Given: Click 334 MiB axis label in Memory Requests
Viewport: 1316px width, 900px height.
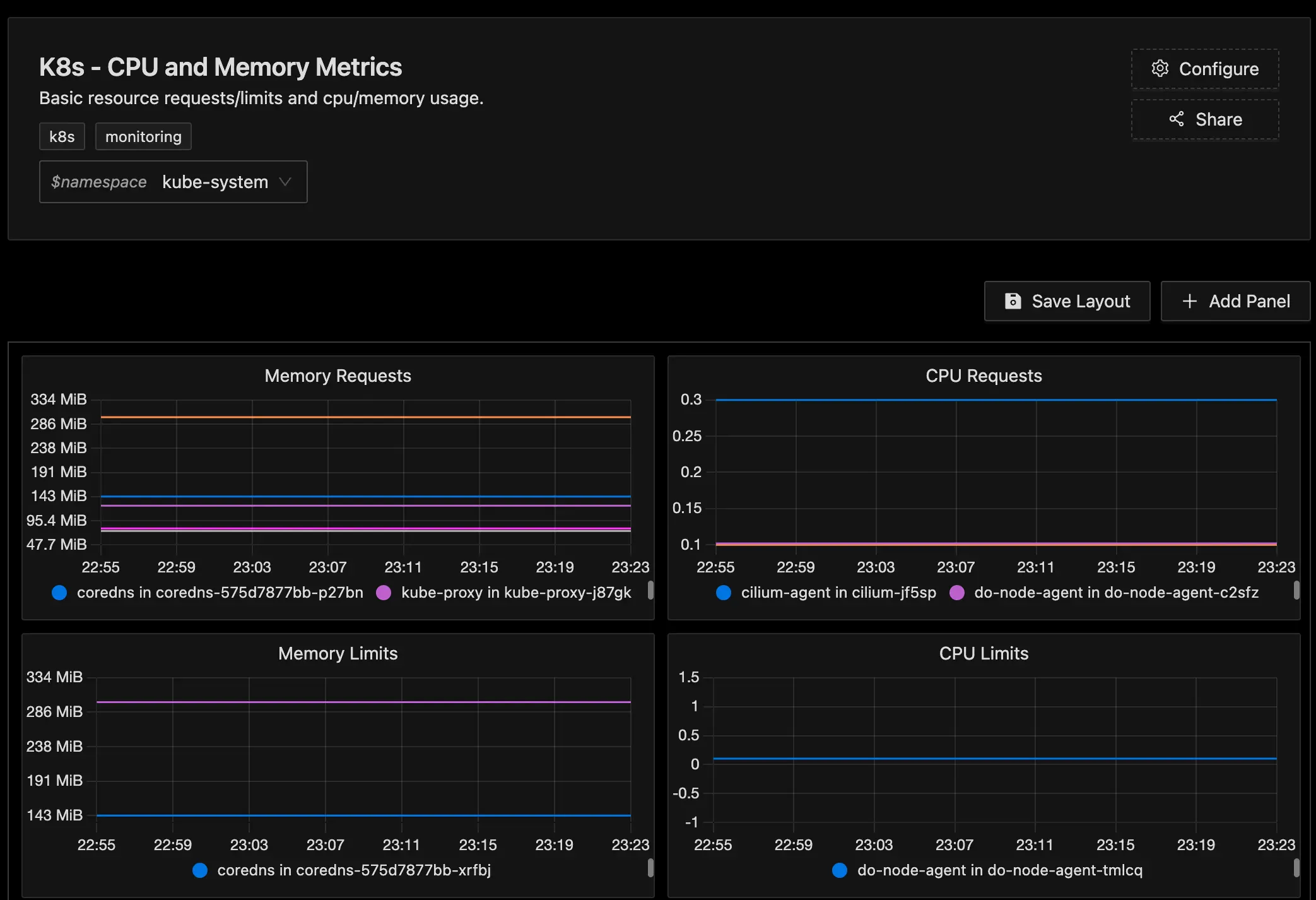Looking at the screenshot, I should [x=58, y=400].
